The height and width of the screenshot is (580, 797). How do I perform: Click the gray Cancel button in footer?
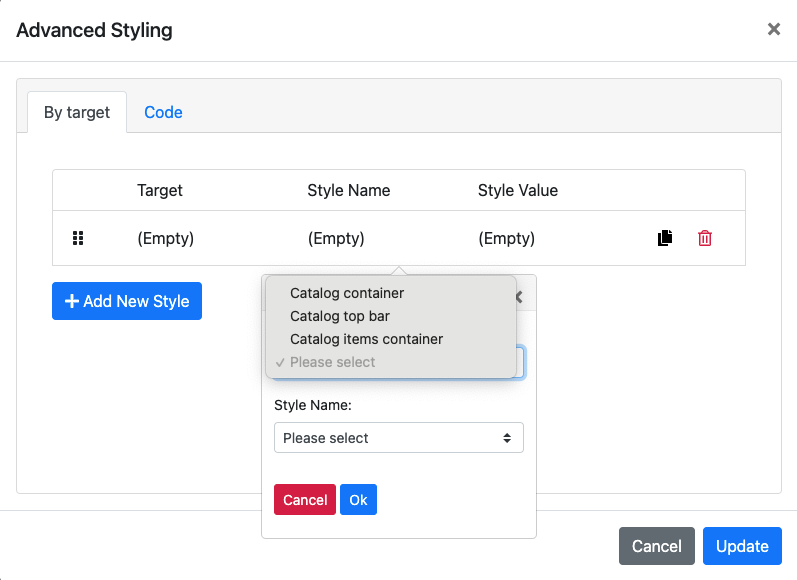click(x=656, y=546)
